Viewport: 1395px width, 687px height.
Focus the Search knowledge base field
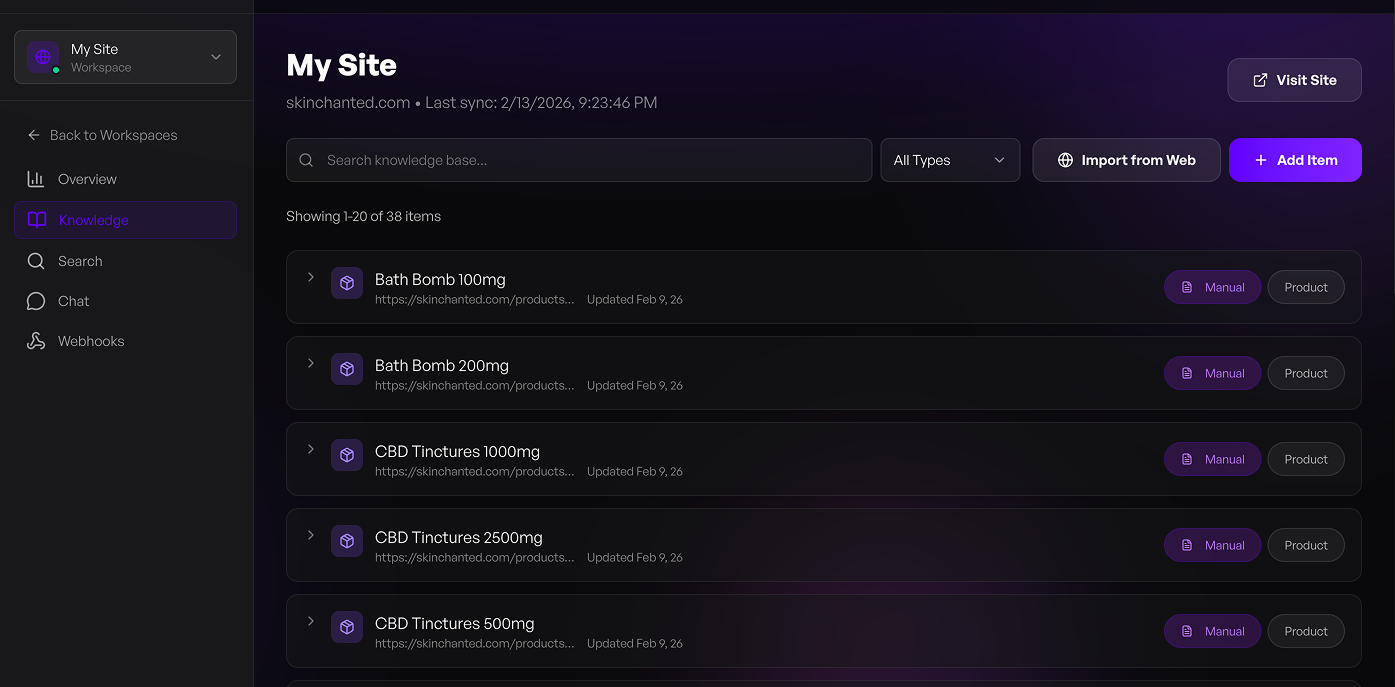(590, 160)
